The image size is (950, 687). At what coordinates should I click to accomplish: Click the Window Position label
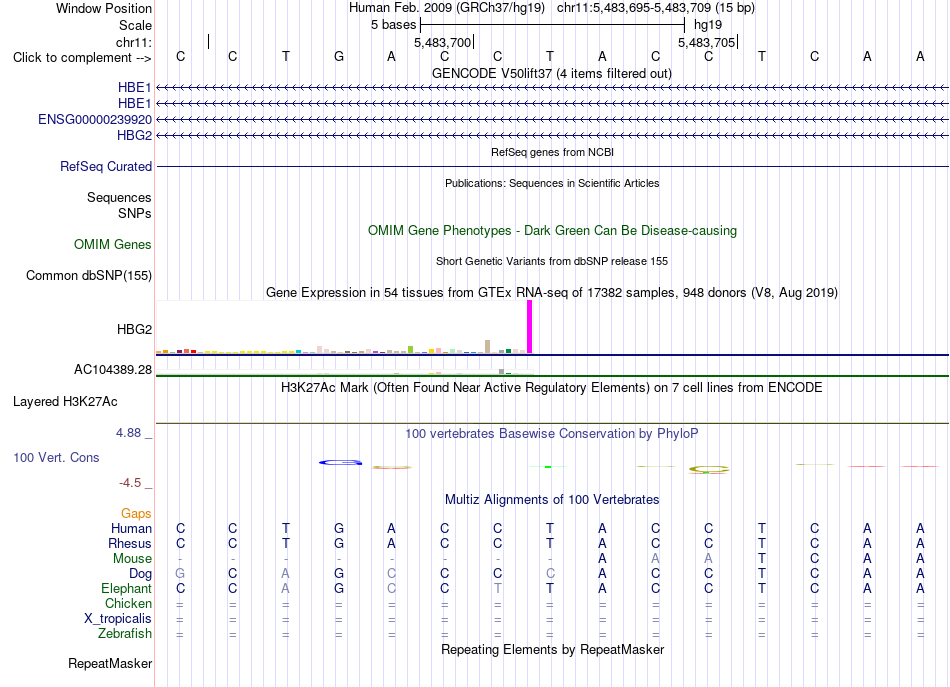point(104,8)
